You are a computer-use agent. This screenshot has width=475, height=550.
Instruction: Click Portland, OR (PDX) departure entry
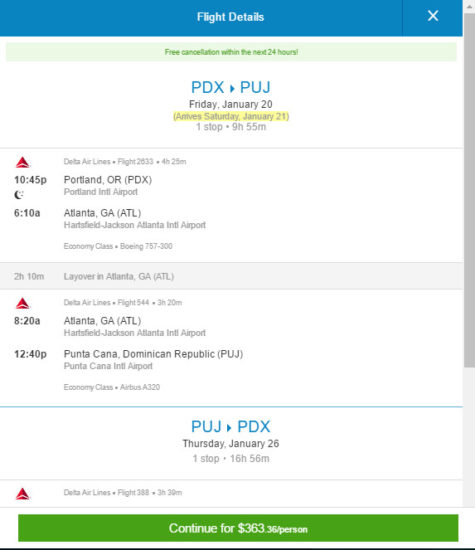[x=108, y=180]
